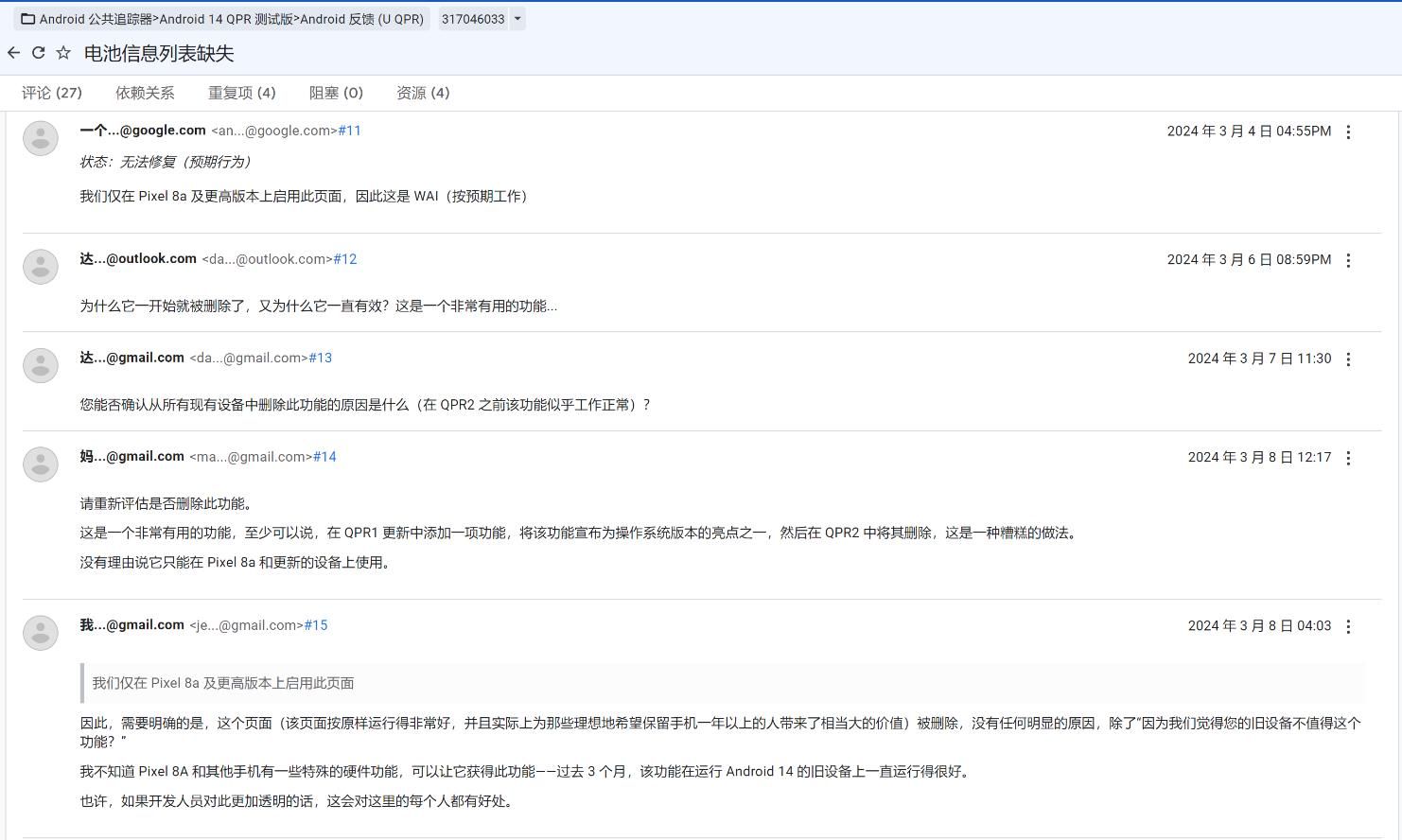
Task: Open comment link #11
Action: 350,131
